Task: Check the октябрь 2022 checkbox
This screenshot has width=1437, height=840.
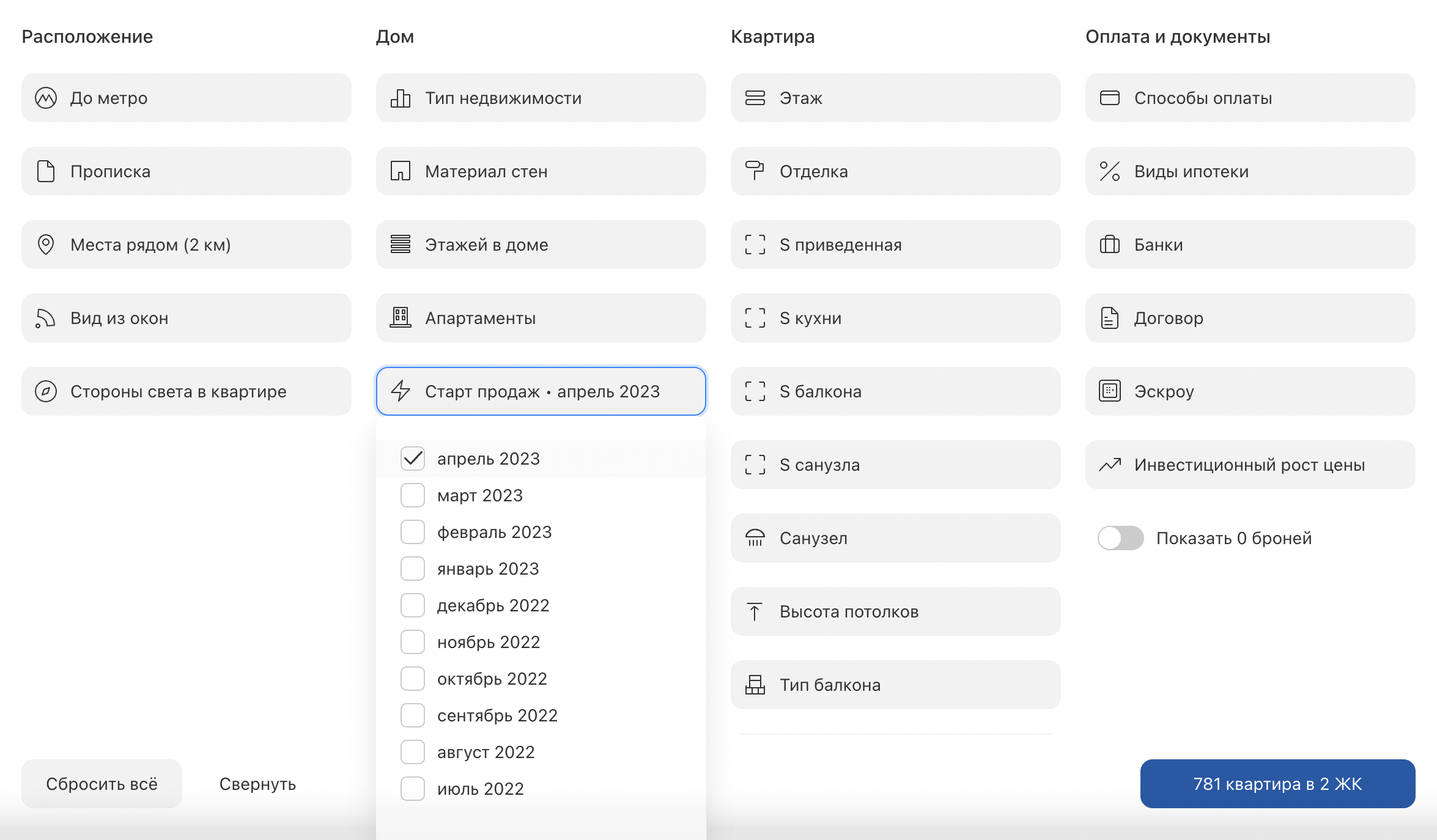Action: (x=413, y=679)
